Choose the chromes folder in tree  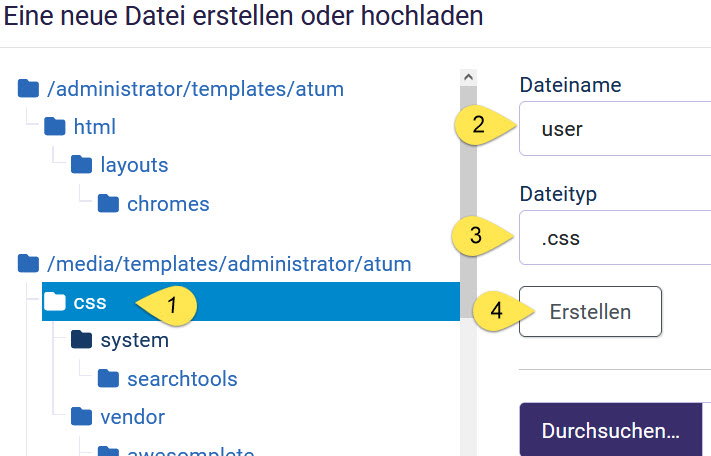click(168, 204)
